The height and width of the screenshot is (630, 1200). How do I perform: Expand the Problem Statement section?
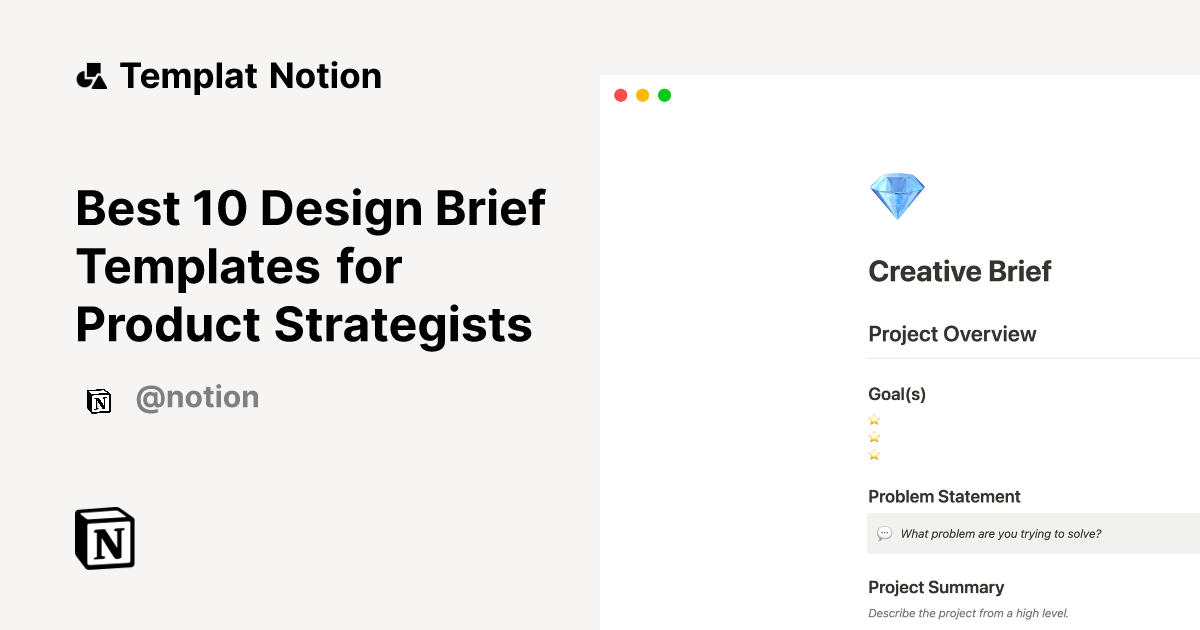[x=944, y=496]
